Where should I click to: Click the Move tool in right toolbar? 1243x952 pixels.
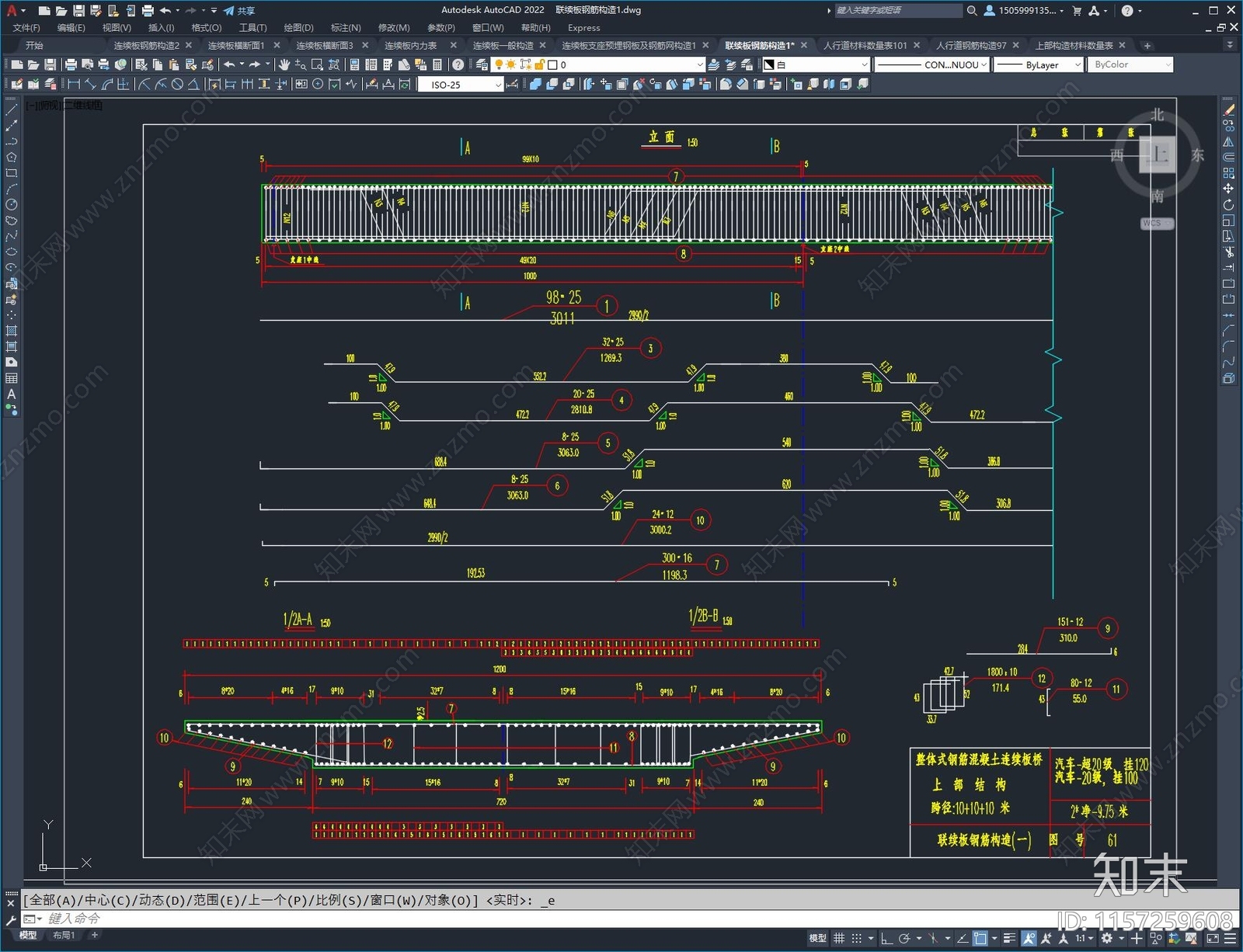pyautogui.click(x=1228, y=189)
